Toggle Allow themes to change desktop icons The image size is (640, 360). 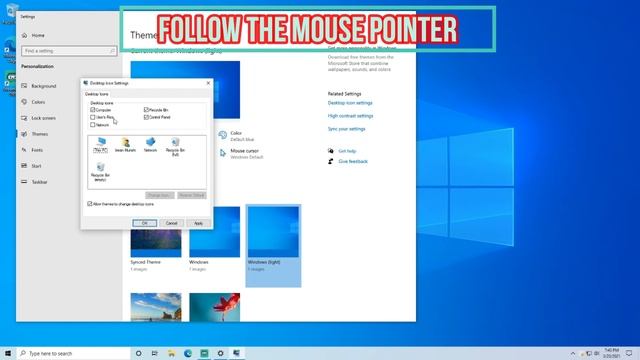coord(90,204)
